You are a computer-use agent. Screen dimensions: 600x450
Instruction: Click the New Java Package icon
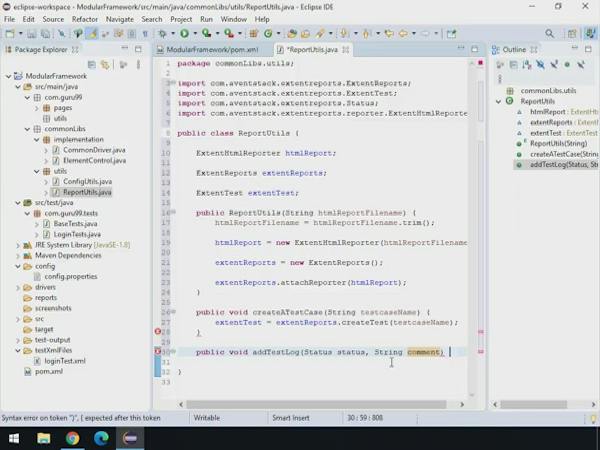(253, 34)
